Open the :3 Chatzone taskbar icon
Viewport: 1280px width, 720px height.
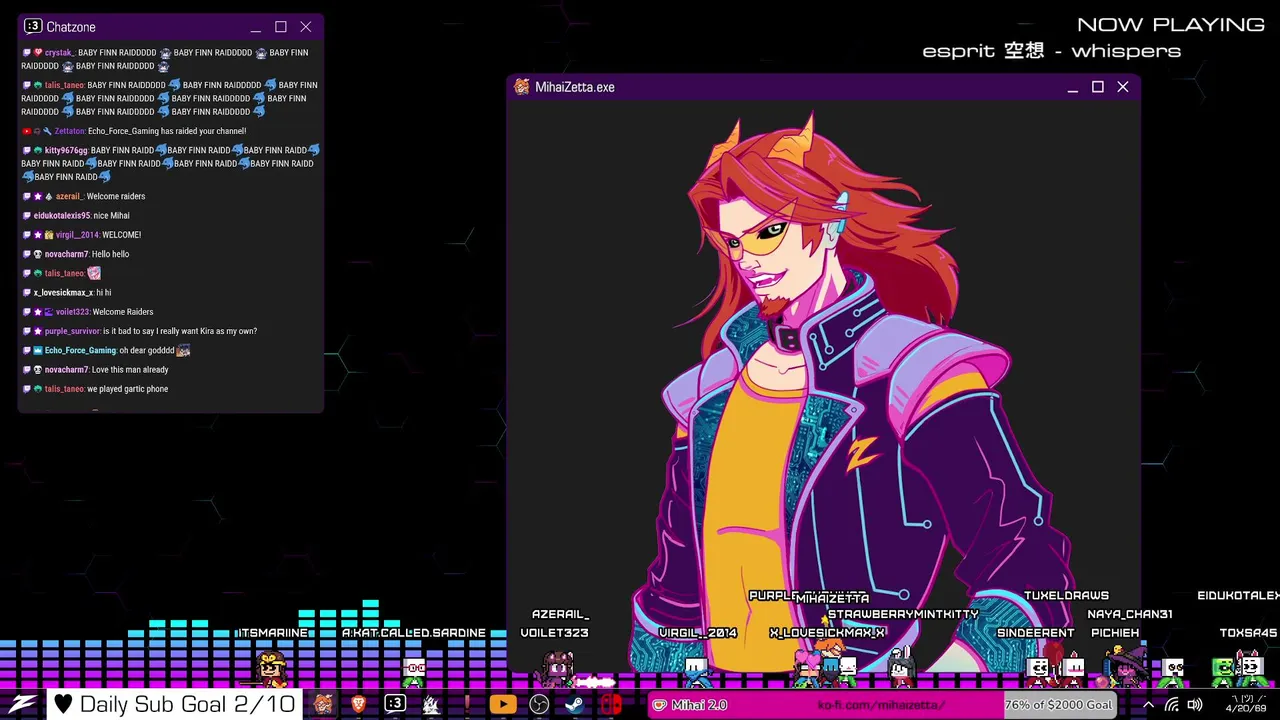tap(395, 704)
